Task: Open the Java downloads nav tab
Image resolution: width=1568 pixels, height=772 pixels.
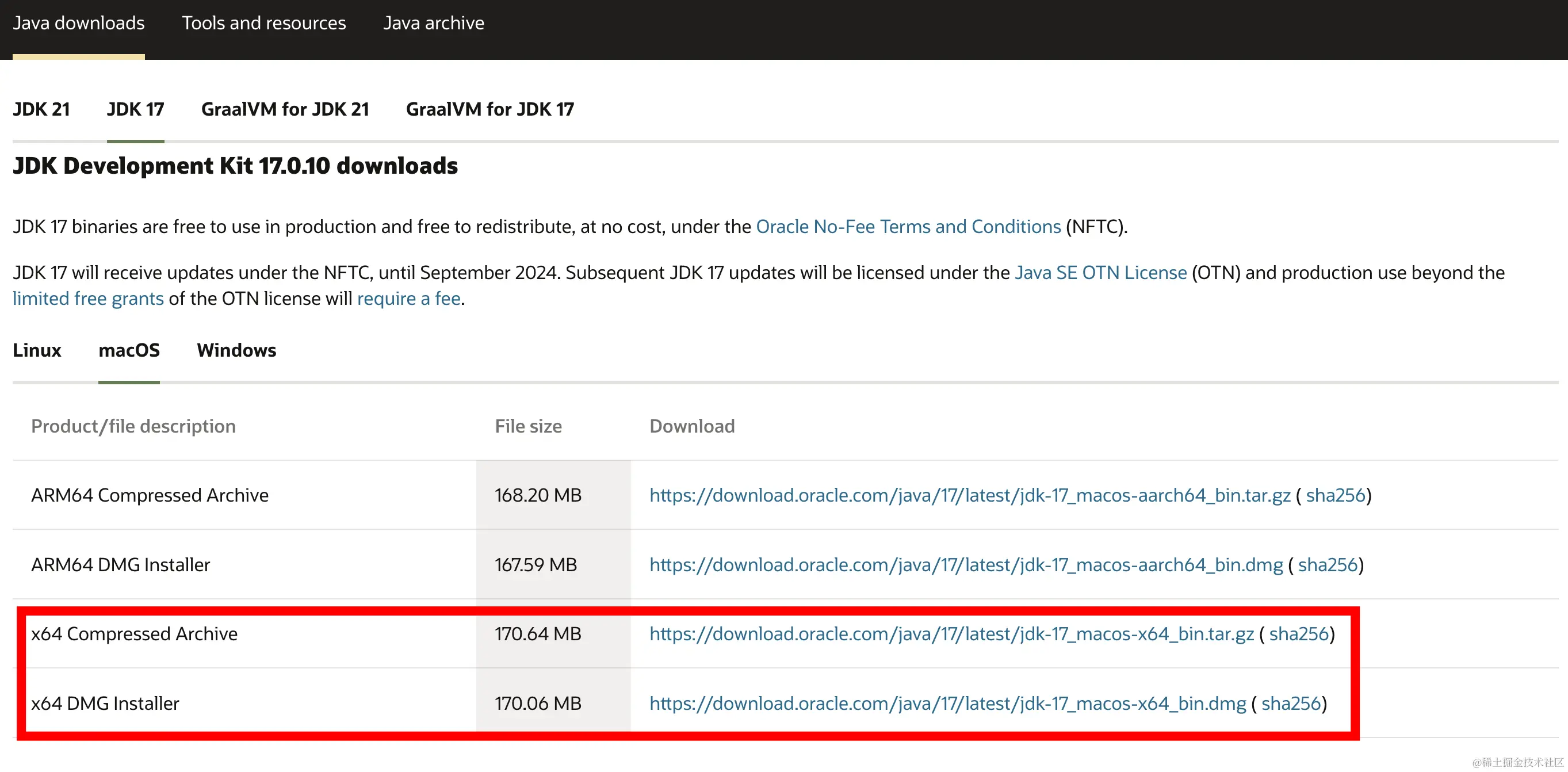Action: point(79,23)
